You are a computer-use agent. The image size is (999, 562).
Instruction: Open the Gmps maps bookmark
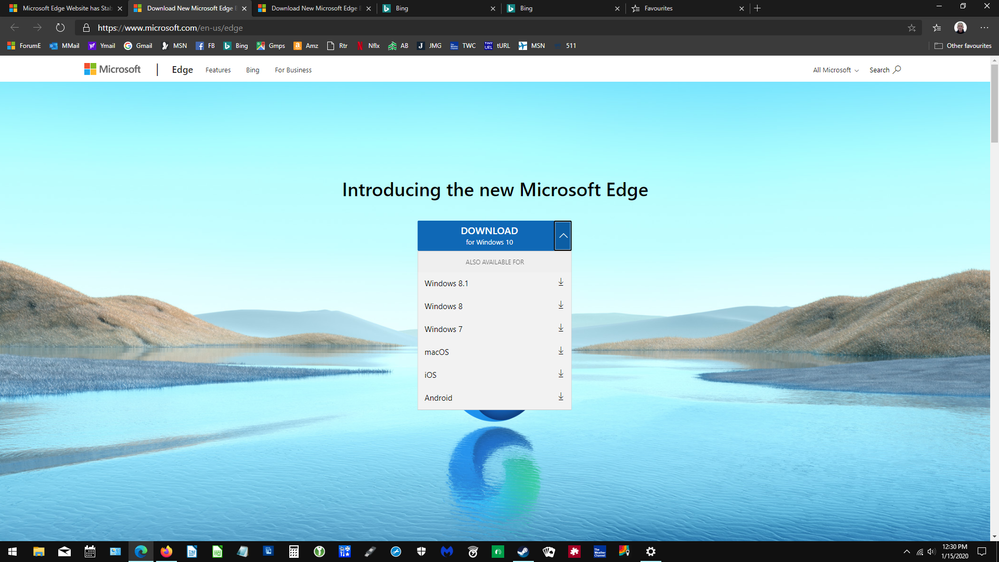click(x=271, y=46)
